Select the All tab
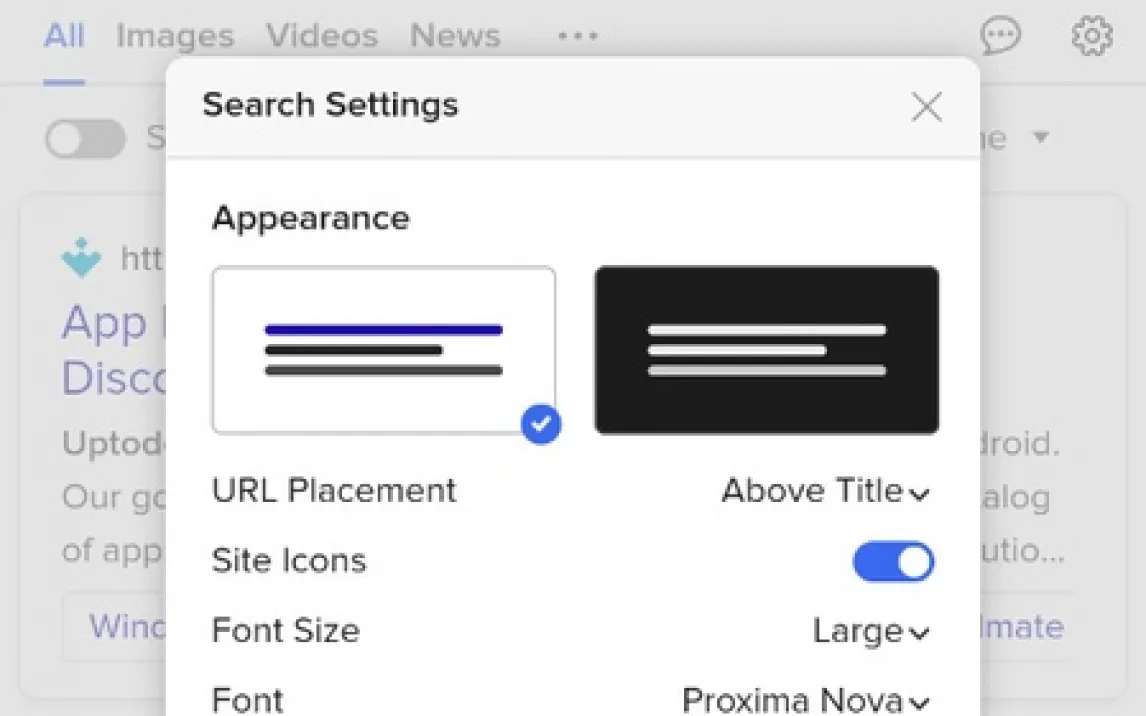 [x=64, y=37]
